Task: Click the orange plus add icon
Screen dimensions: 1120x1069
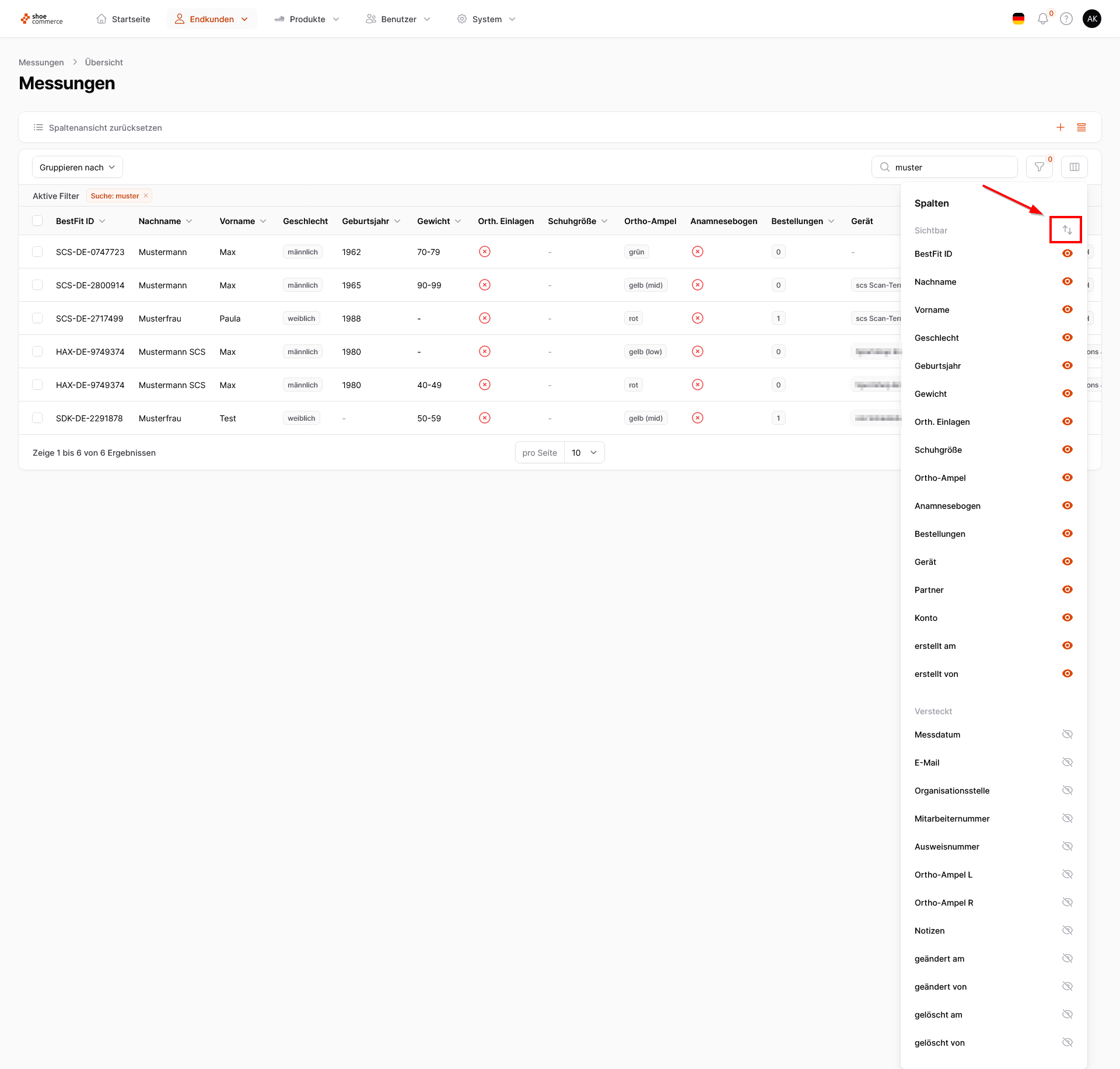Action: tap(1060, 127)
